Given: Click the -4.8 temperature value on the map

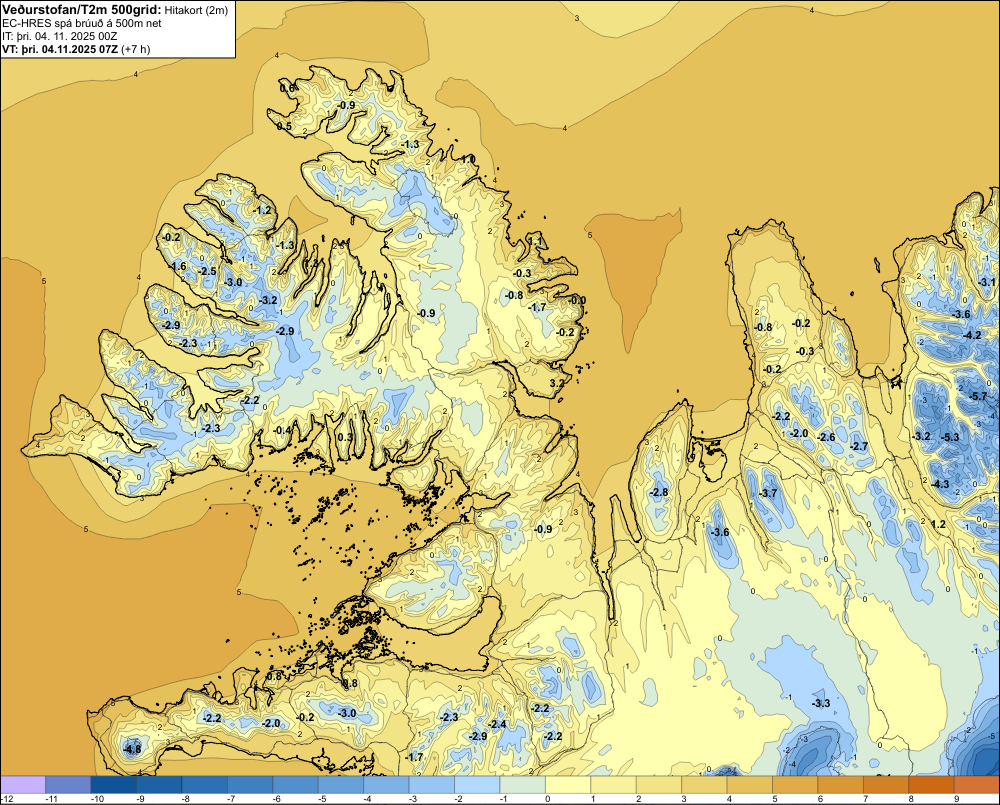Looking at the screenshot, I should [x=133, y=749].
